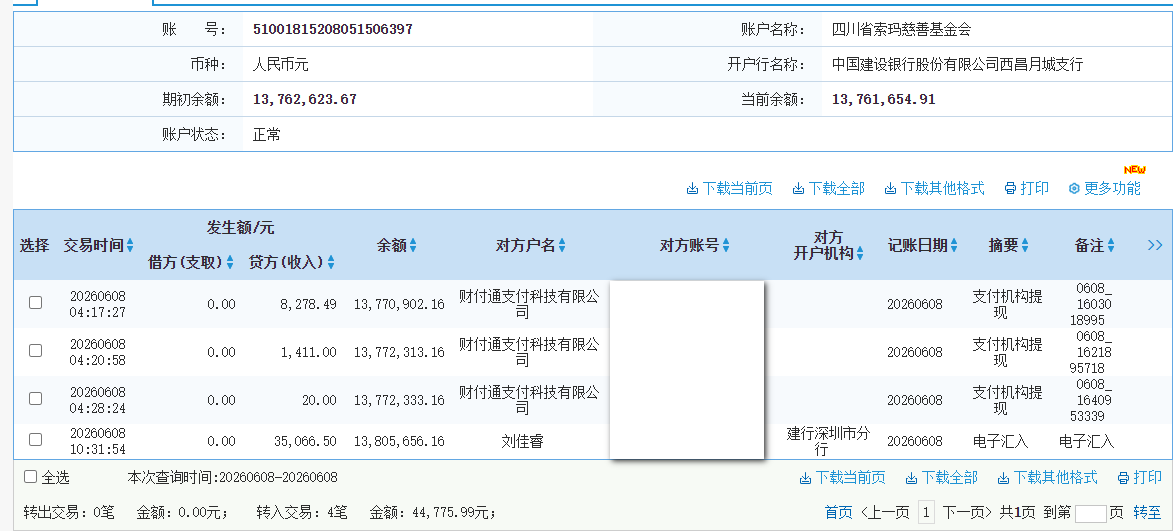Click opening balance 13,762,623.67
Screen dimensions: 1173x531
(x=304, y=99)
